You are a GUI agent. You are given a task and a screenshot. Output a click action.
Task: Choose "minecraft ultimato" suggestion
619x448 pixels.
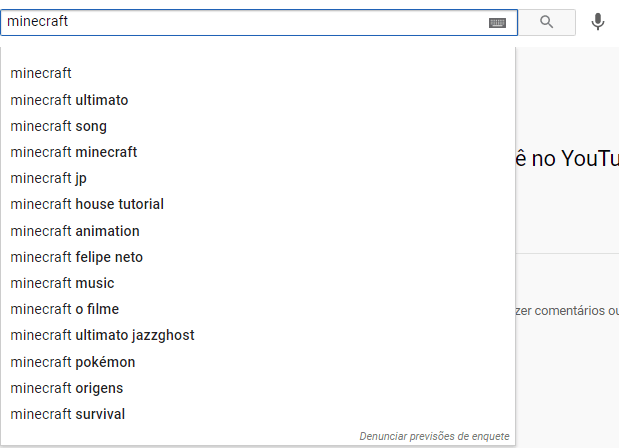pos(69,100)
